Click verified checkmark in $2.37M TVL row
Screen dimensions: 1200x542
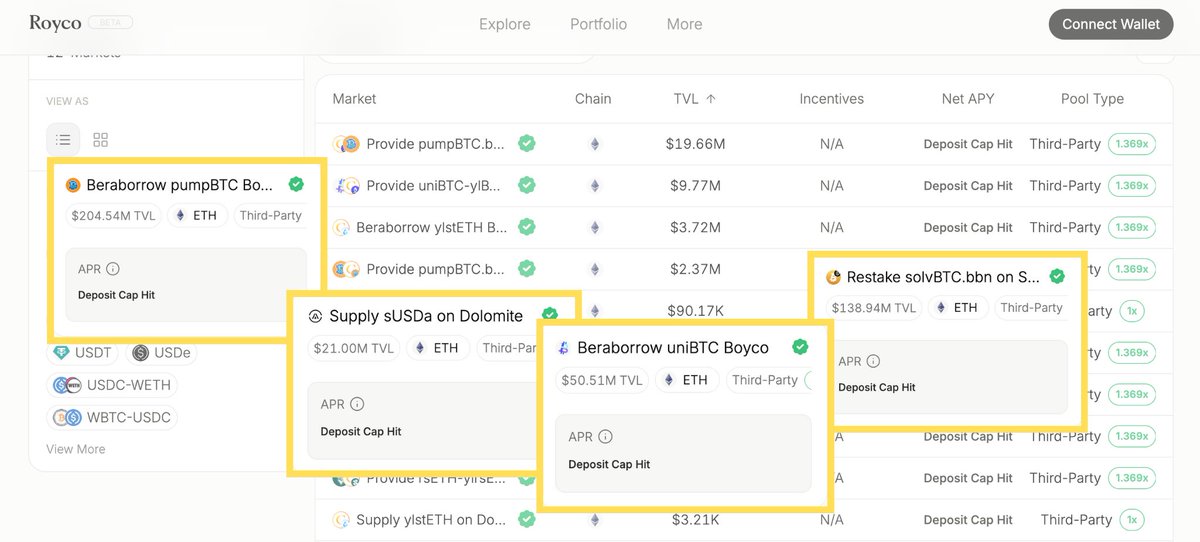tap(526, 269)
